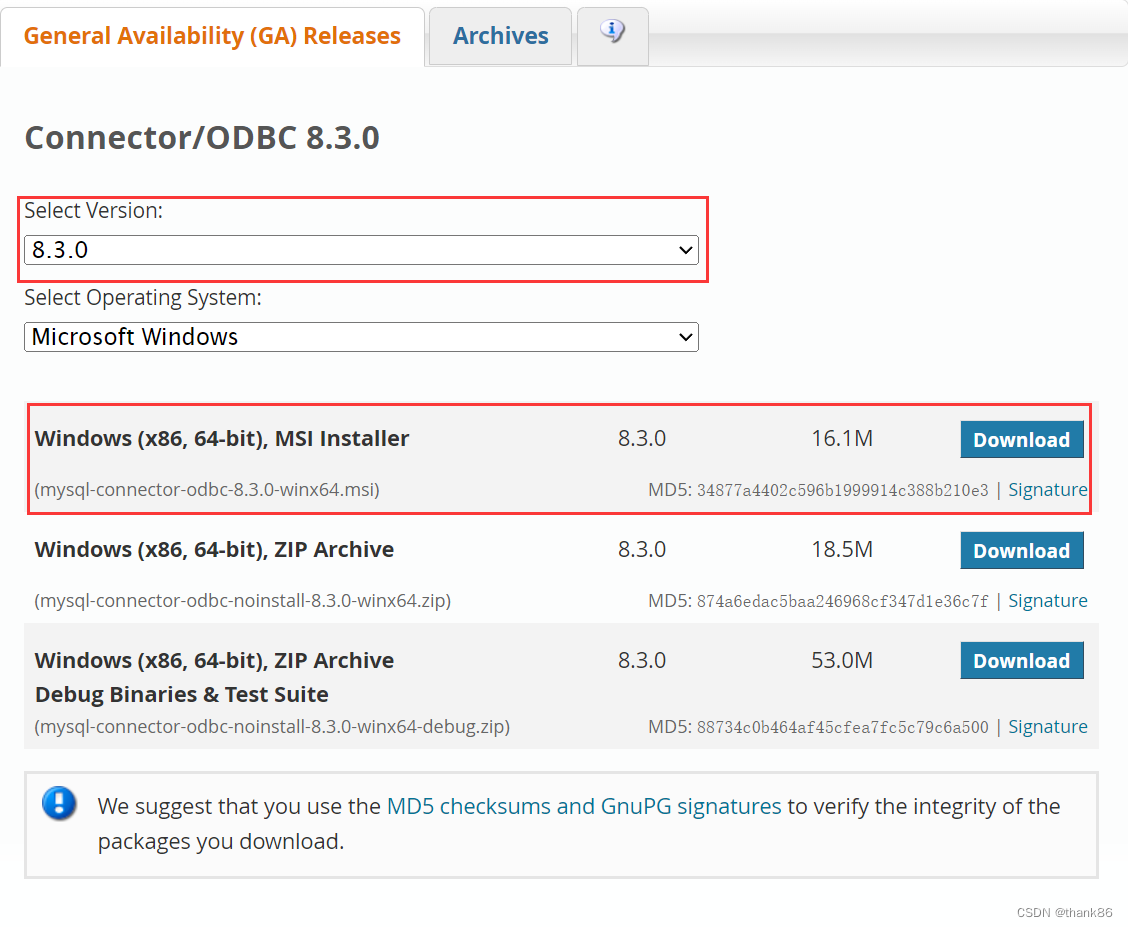Click the Connector/ODBC 8.3.0 heading
Image resolution: width=1128 pixels, height=927 pixels.
coord(201,137)
